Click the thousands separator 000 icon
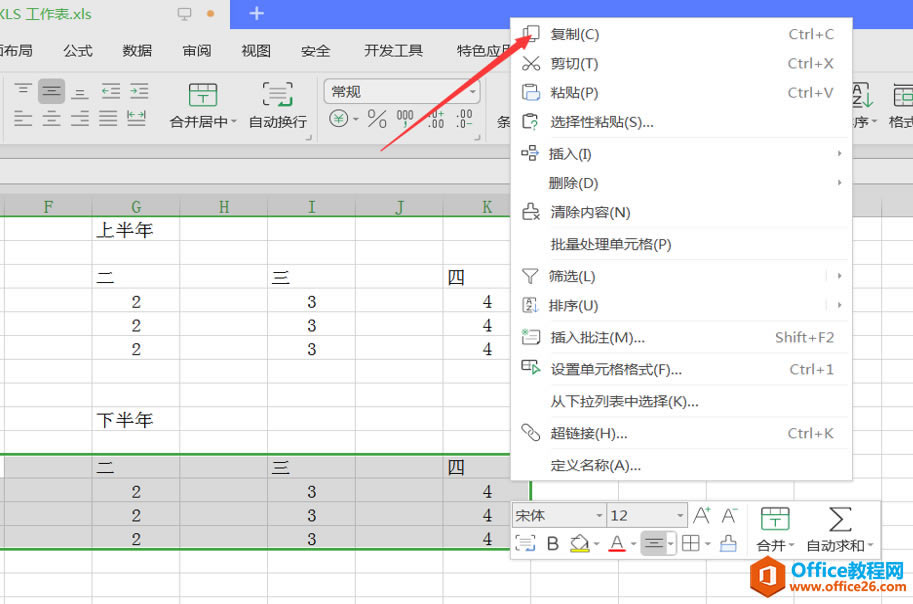 click(x=405, y=118)
